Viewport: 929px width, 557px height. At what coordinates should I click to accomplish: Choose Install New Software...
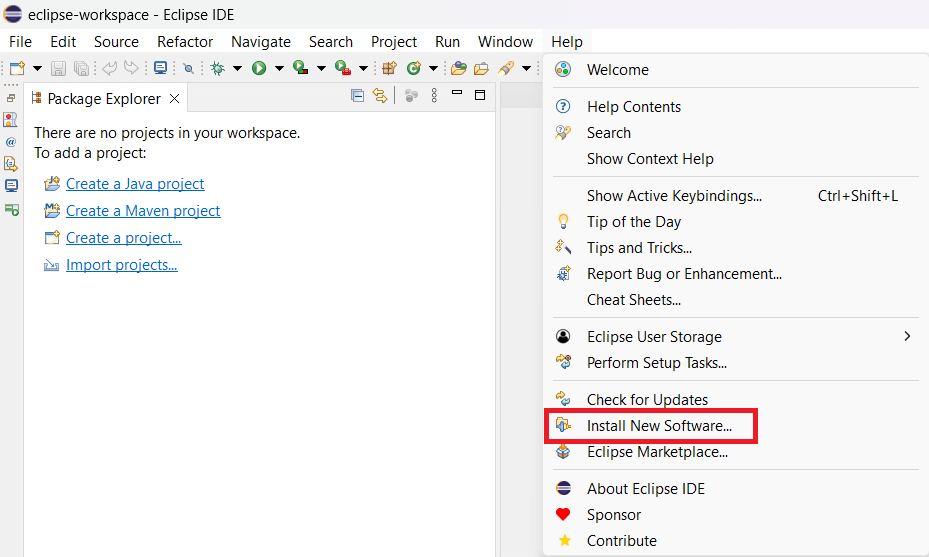(x=735, y=425)
